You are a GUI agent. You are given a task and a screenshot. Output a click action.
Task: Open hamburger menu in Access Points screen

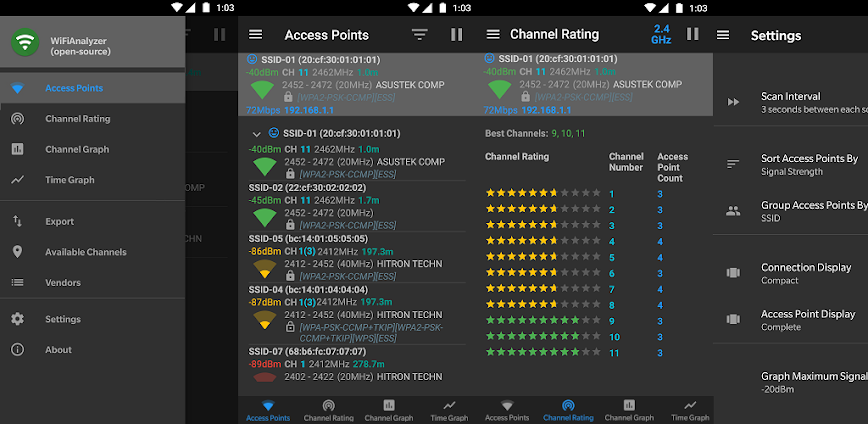pos(256,35)
